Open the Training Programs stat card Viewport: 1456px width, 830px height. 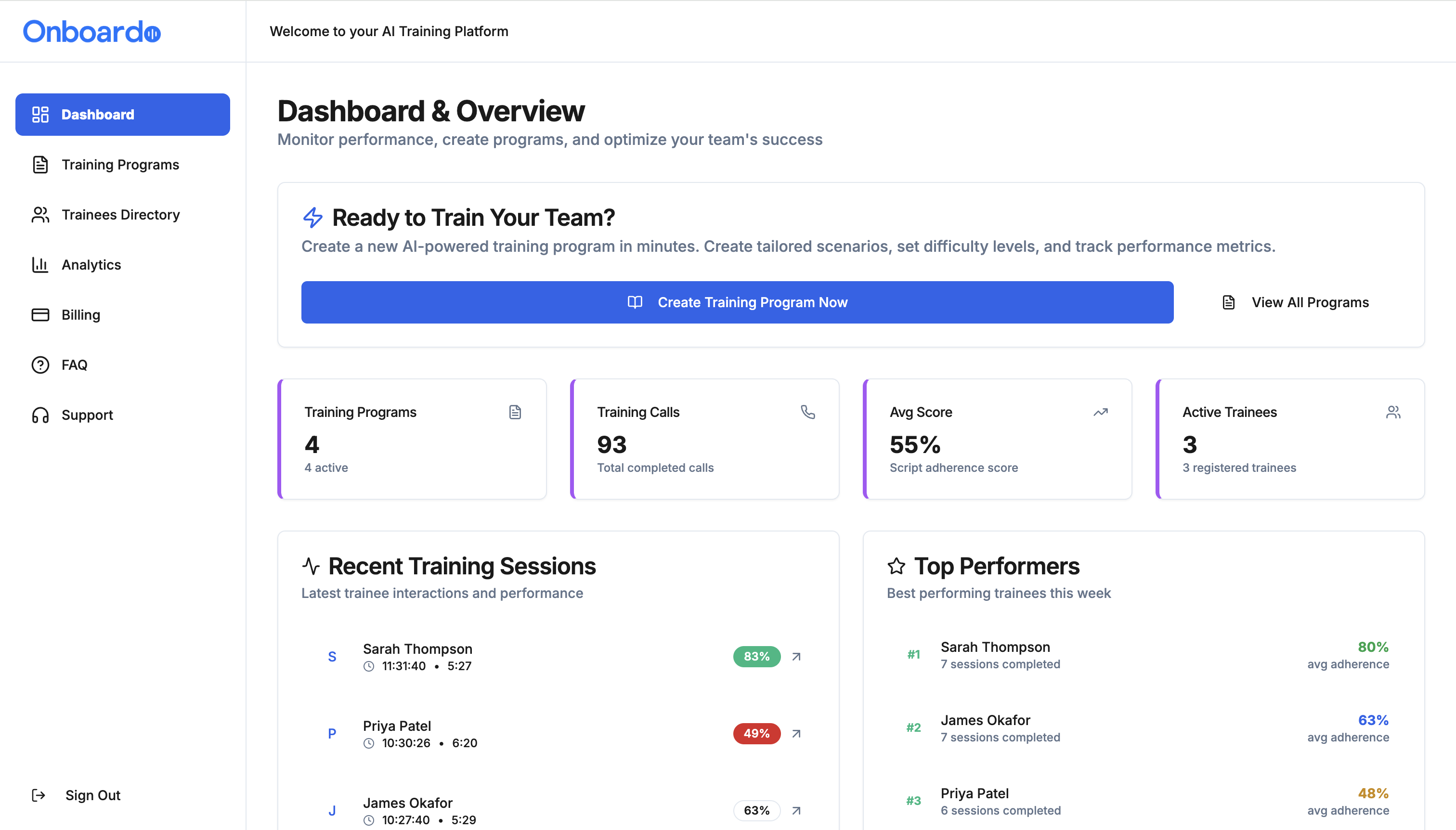point(412,439)
